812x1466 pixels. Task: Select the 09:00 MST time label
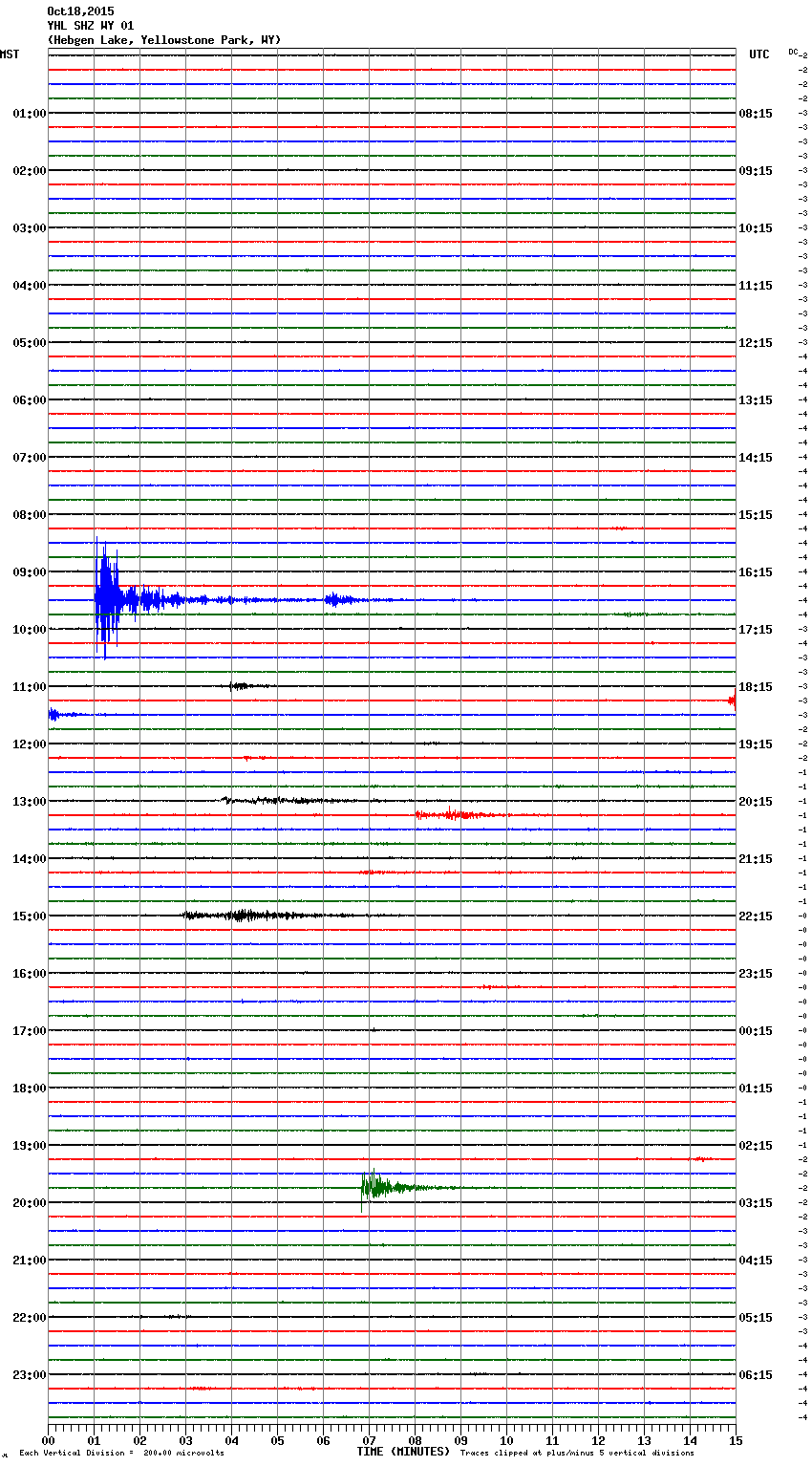pos(30,572)
